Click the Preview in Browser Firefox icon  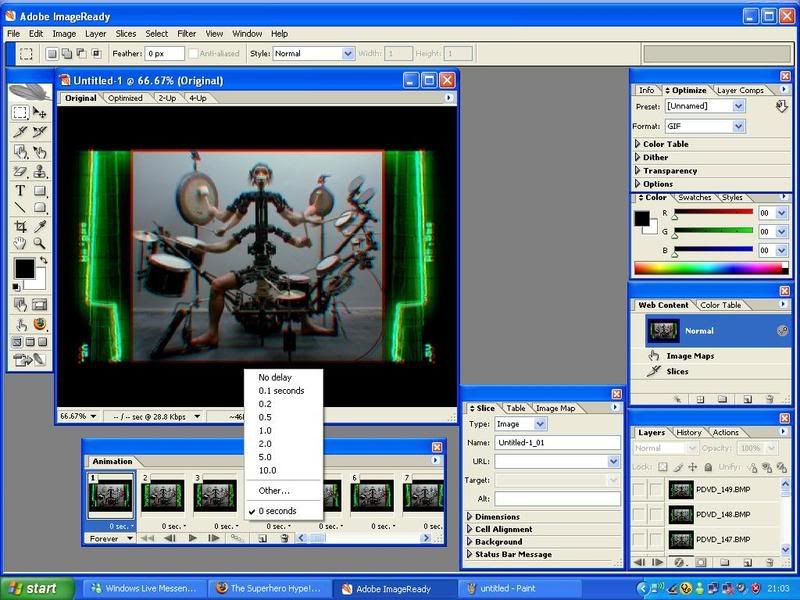click(39, 324)
